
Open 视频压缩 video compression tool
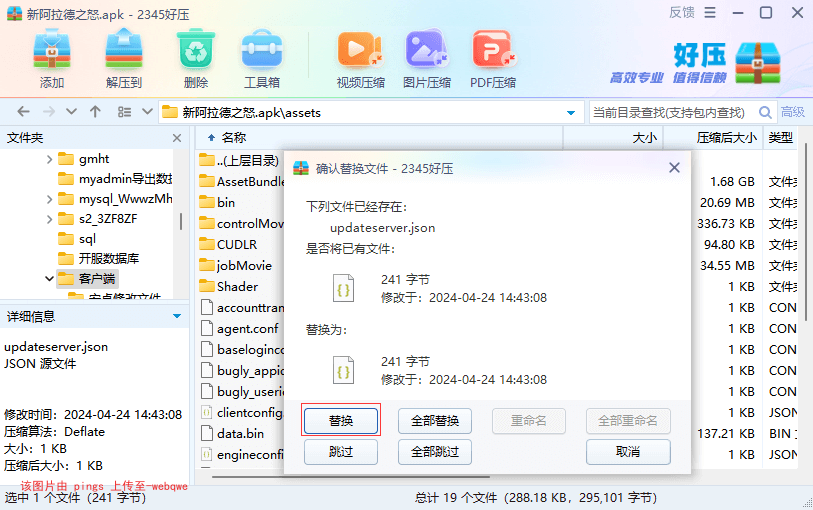click(x=360, y=59)
